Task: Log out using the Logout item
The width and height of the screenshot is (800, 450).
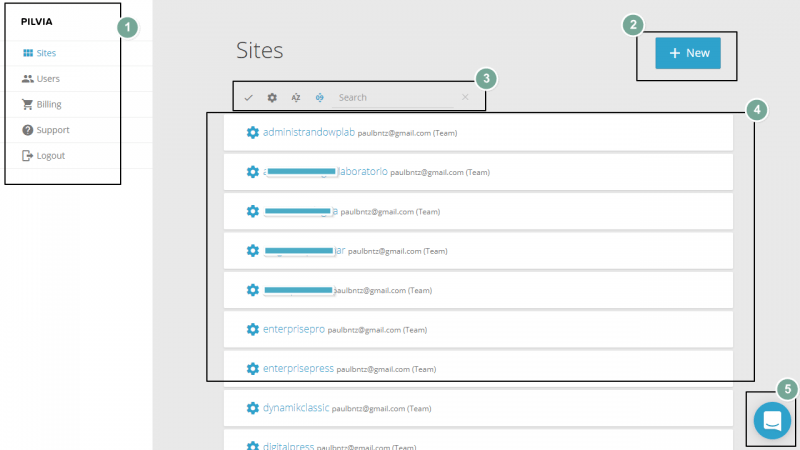Action: click(43, 156)
